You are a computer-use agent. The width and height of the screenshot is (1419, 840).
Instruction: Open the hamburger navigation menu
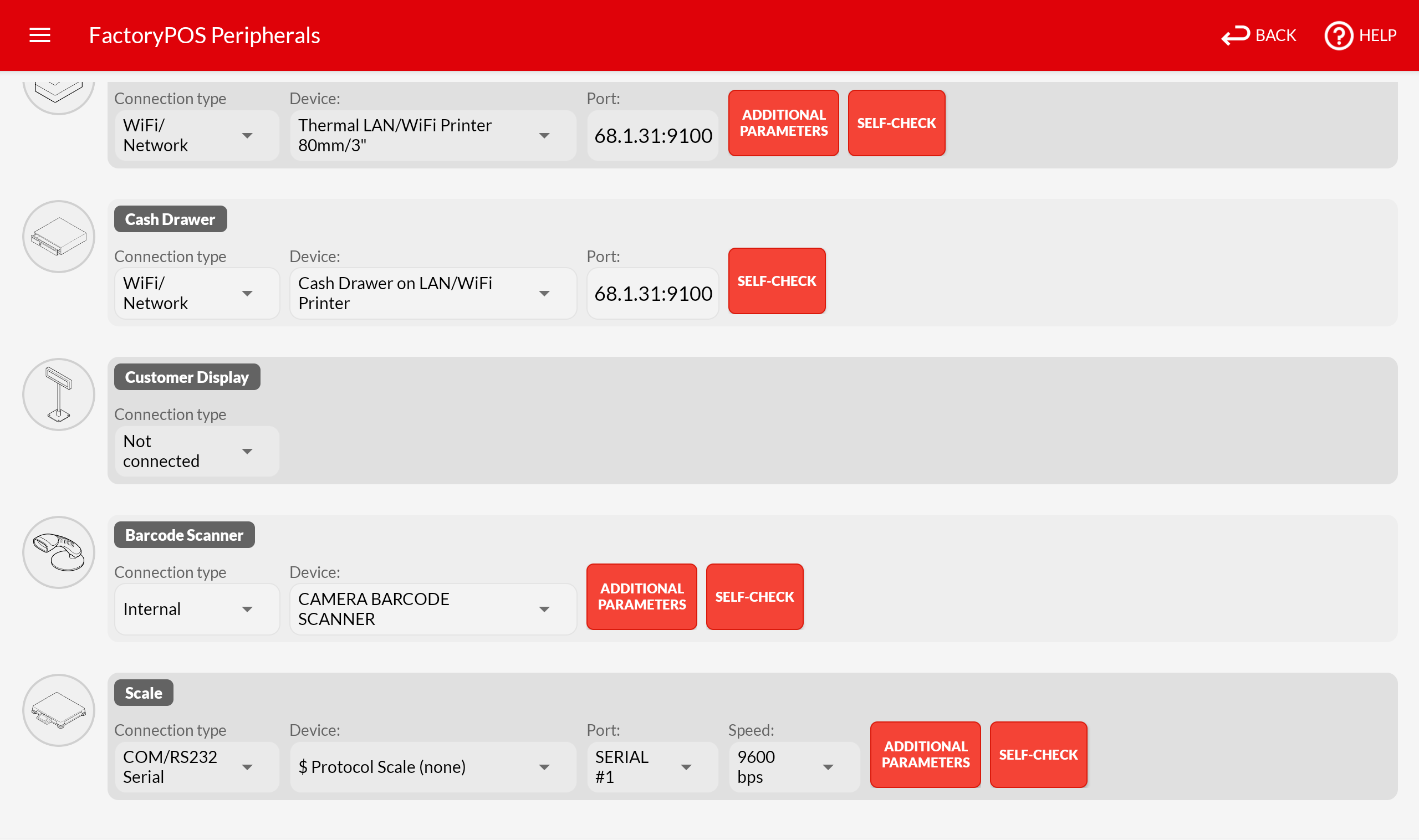(x=40, y=35)
